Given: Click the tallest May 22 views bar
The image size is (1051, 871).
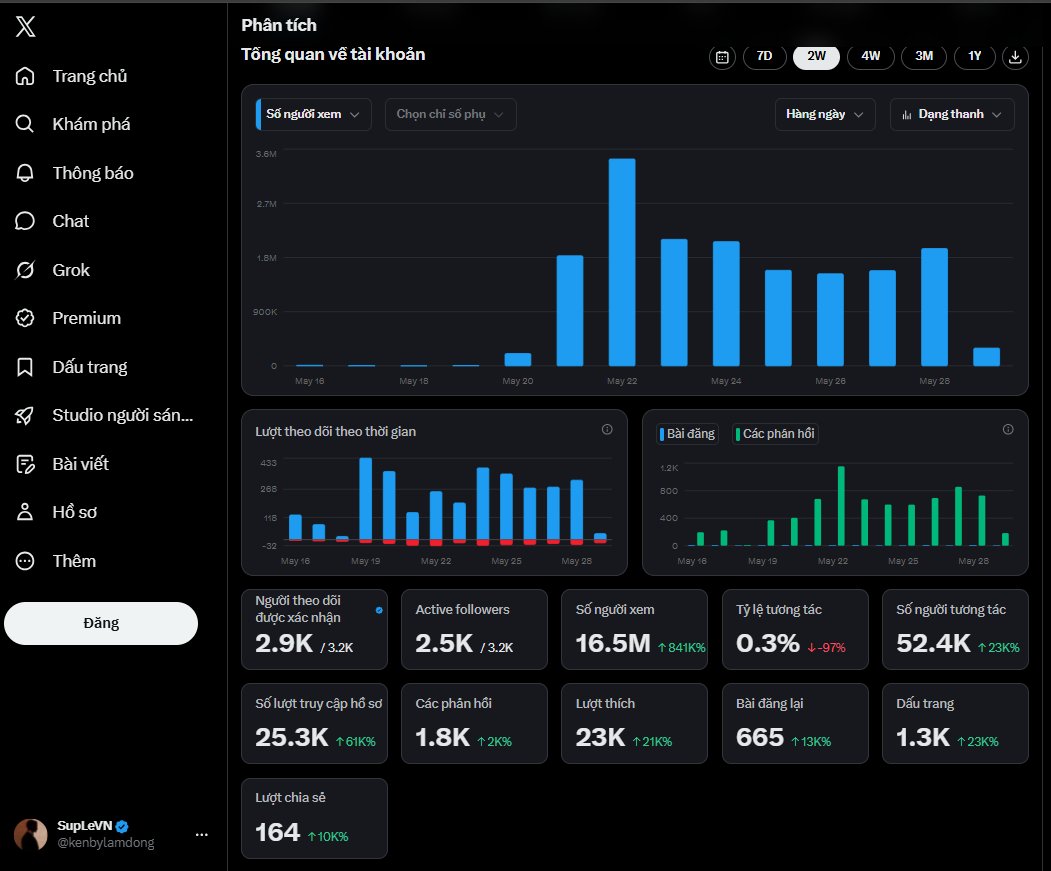Looking at the screenshot, I should coord(622,262).
